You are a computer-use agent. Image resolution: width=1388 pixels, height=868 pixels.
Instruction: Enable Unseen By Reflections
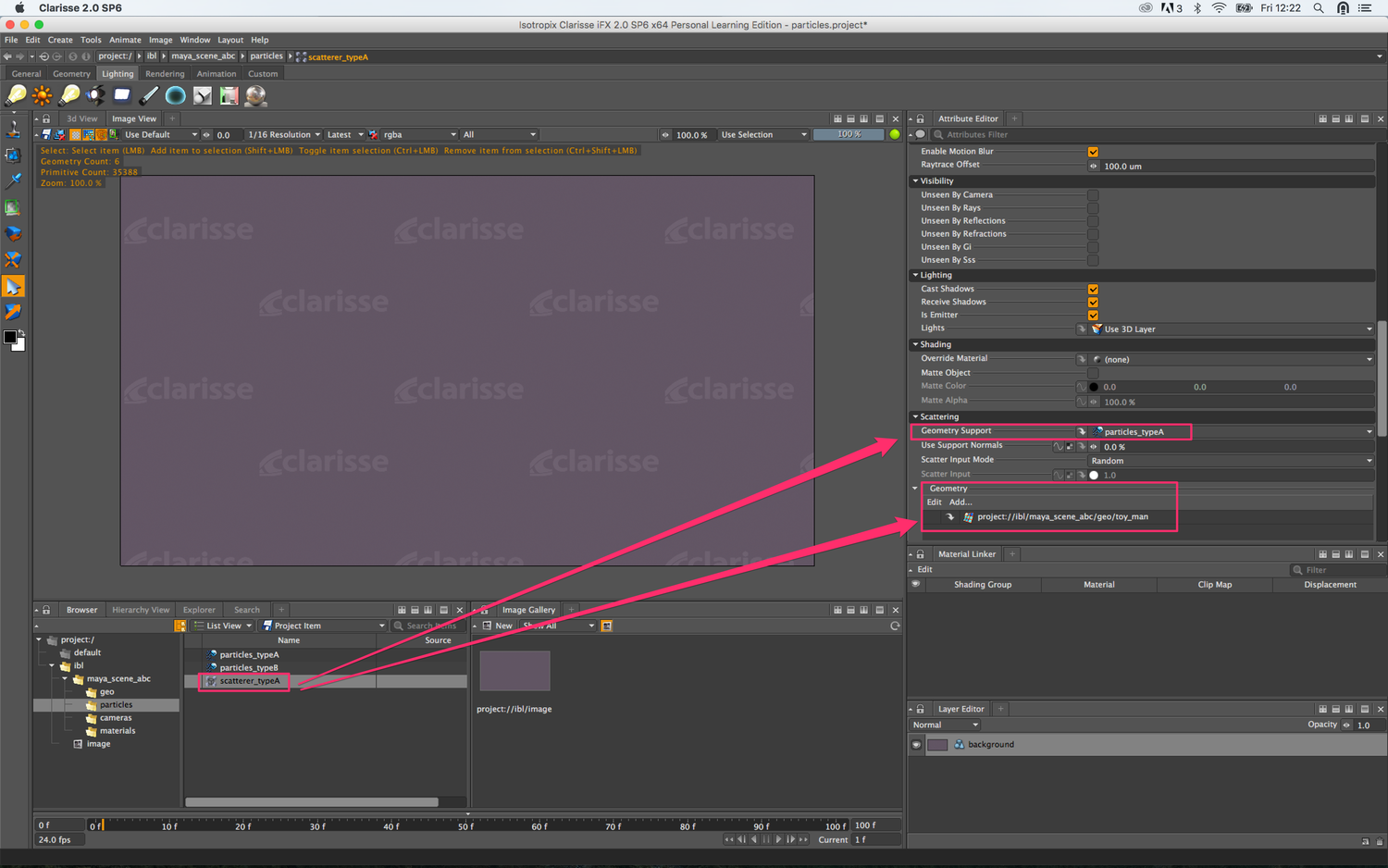[x=1093, y=221]
